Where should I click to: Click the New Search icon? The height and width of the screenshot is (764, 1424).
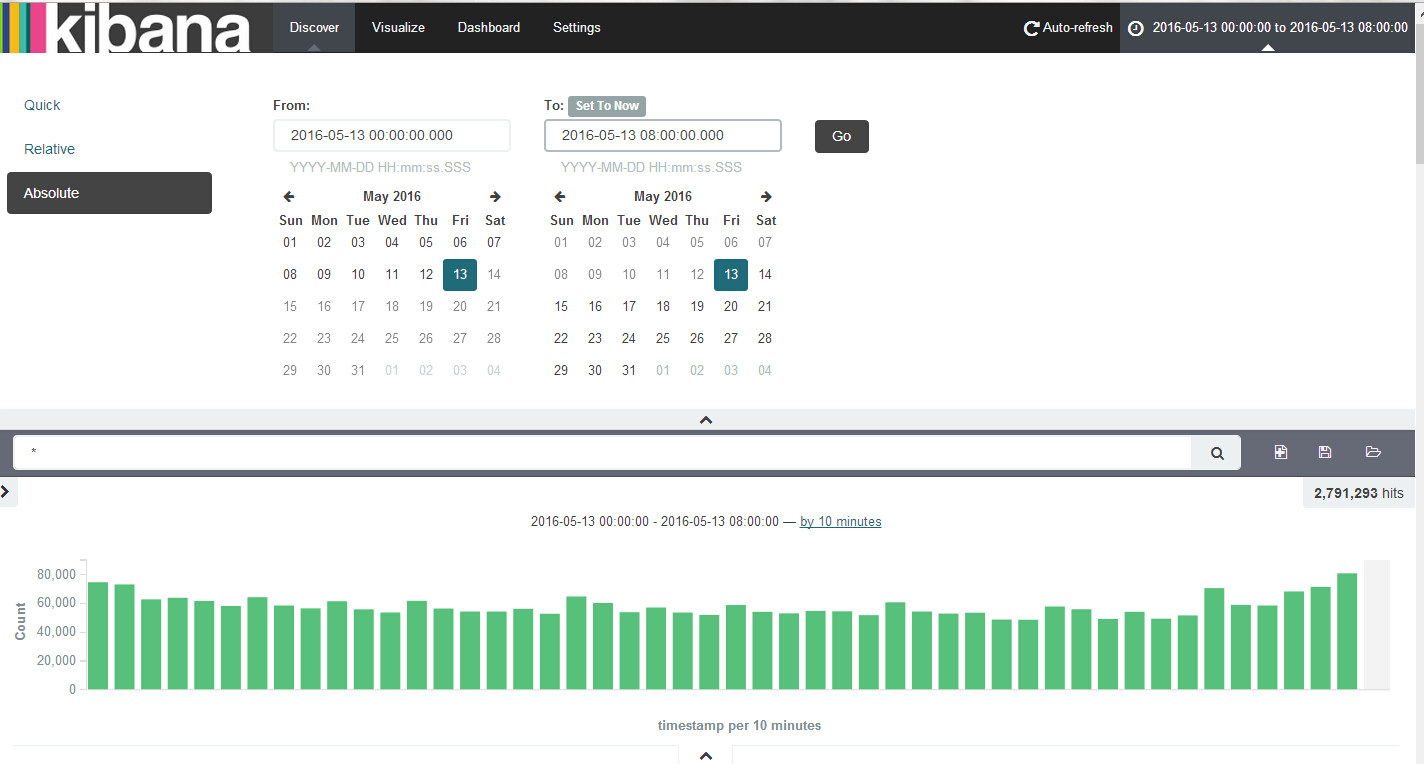1281,452
